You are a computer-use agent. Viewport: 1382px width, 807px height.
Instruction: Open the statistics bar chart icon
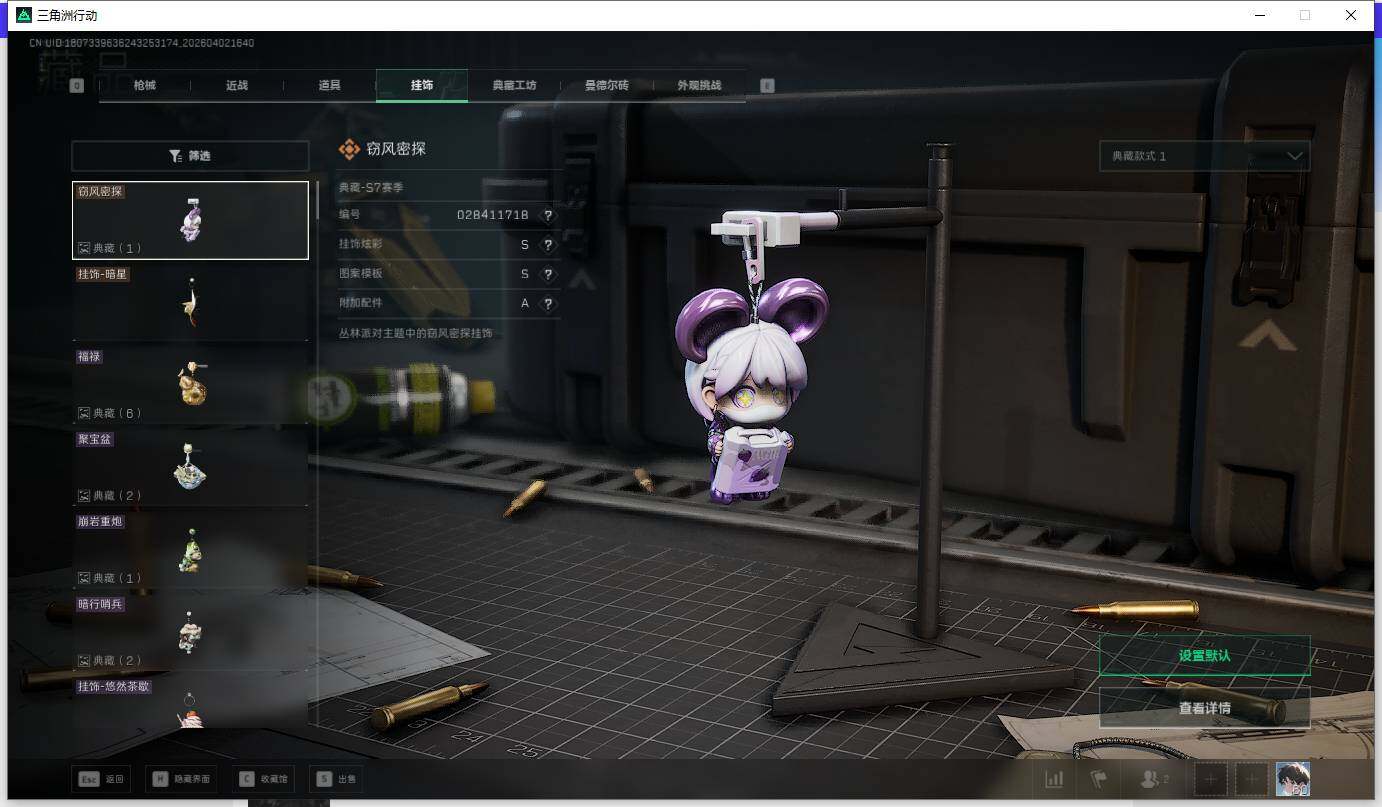pos(1054,779)
